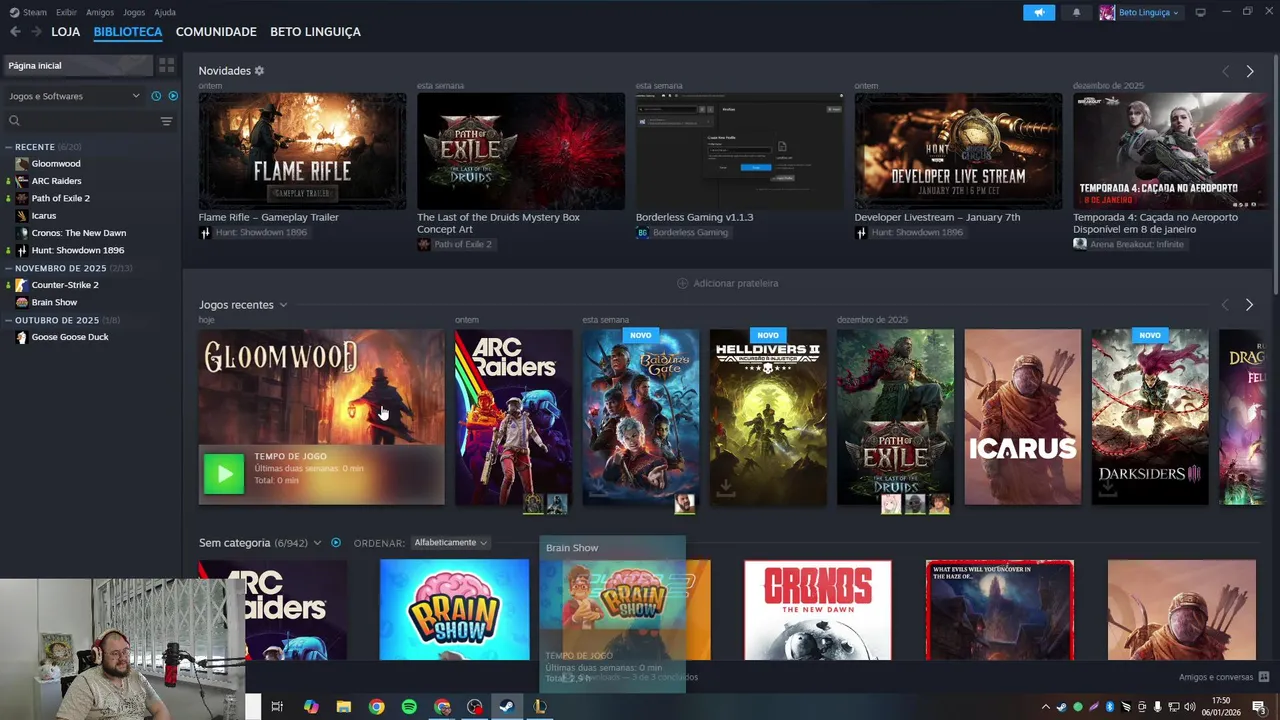Open File Explorer from the taskbar

[x=344, y=707]
